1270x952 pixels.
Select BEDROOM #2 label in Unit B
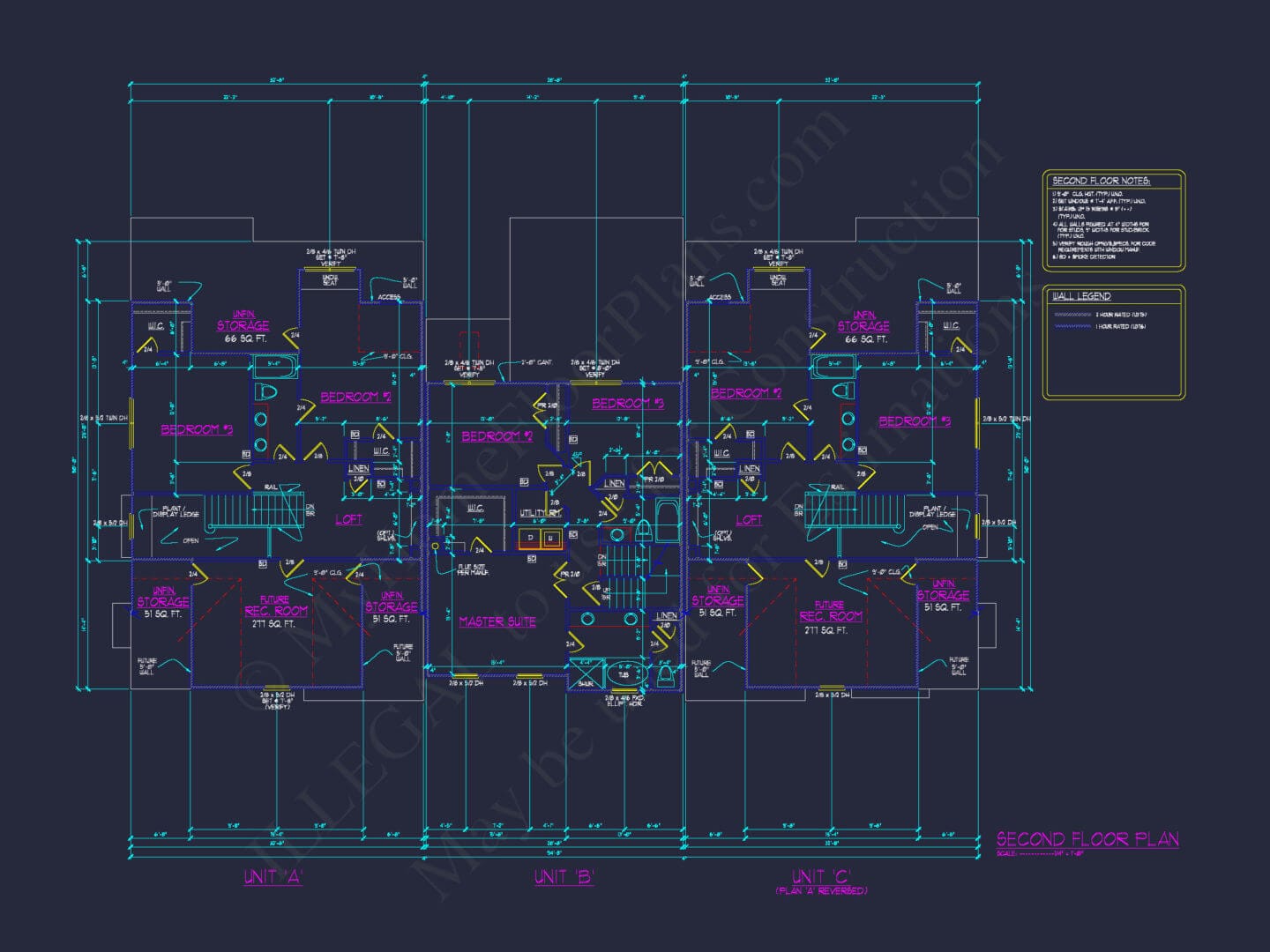[x=497, y=436]
